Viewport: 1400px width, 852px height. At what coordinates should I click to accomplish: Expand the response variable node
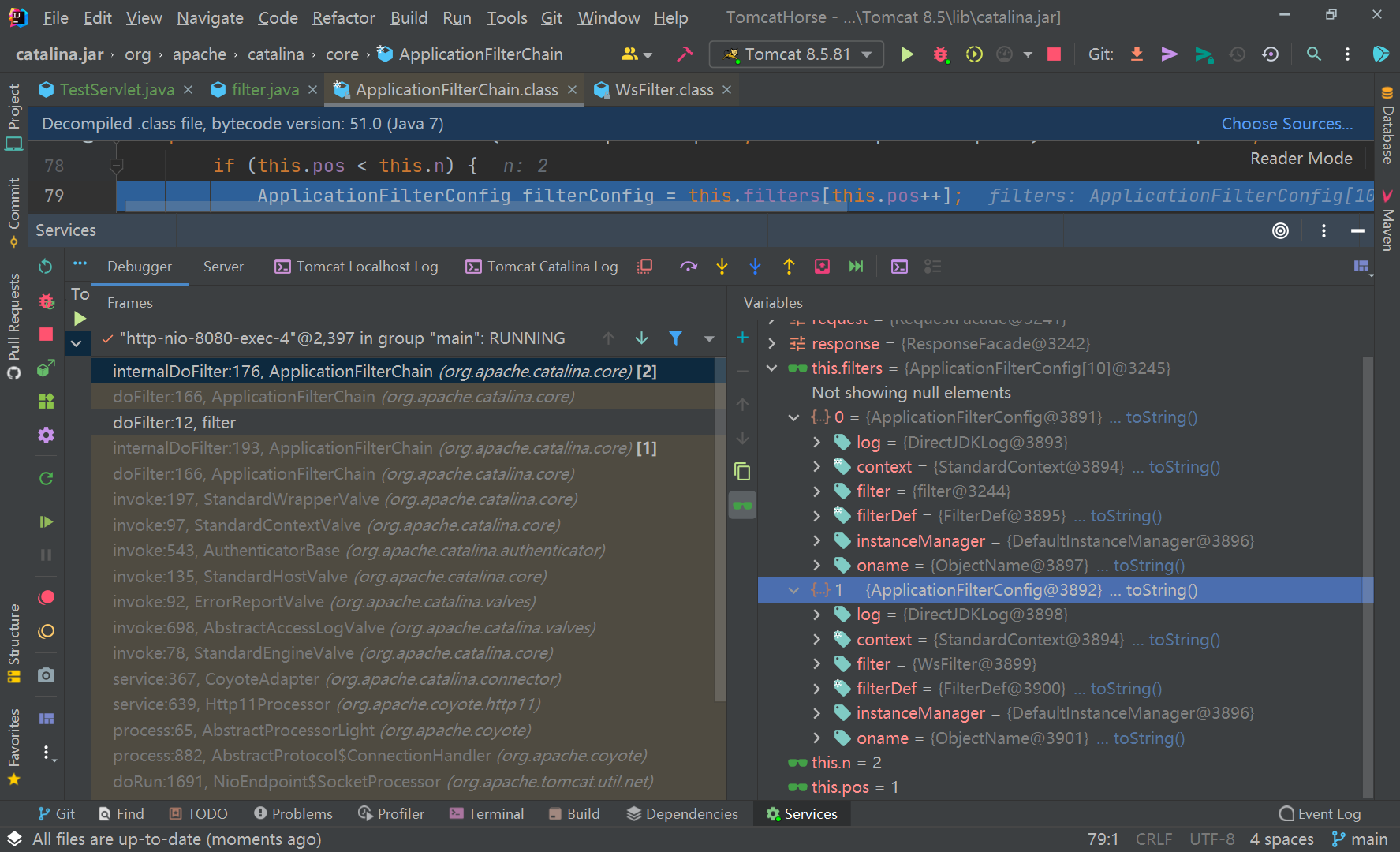click(x=771, y=343)
